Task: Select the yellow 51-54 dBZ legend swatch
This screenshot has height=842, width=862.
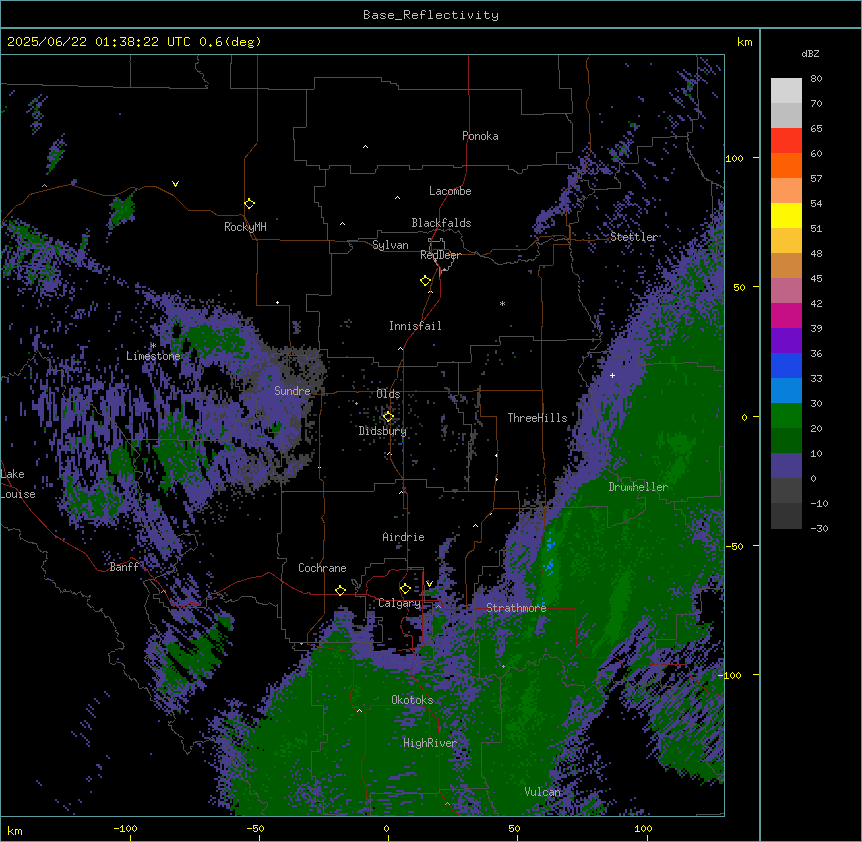Action: click(x=786, y=215)
